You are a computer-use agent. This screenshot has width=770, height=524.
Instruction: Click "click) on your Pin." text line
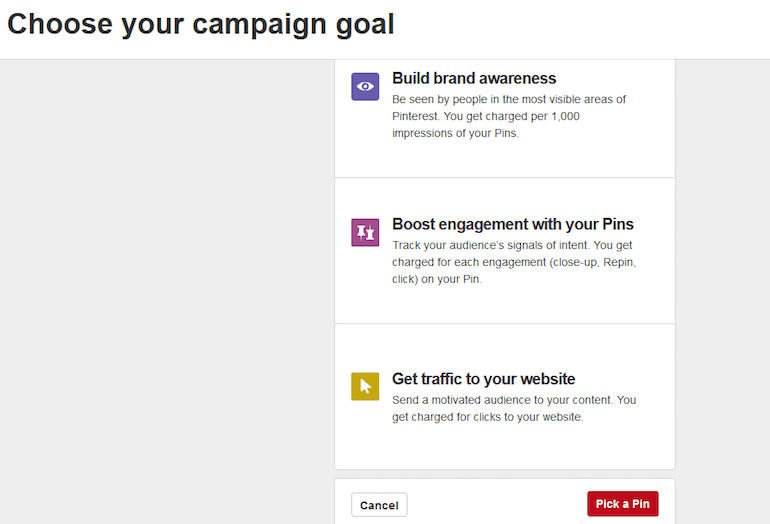[x=437, y=279]
